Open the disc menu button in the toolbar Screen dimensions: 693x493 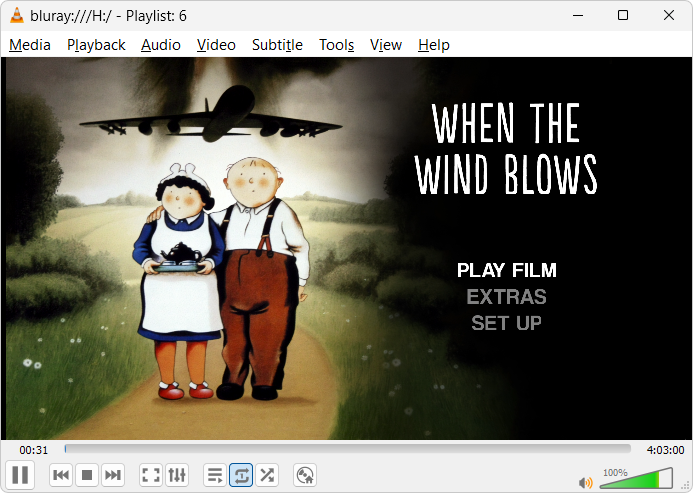[306, 475]
